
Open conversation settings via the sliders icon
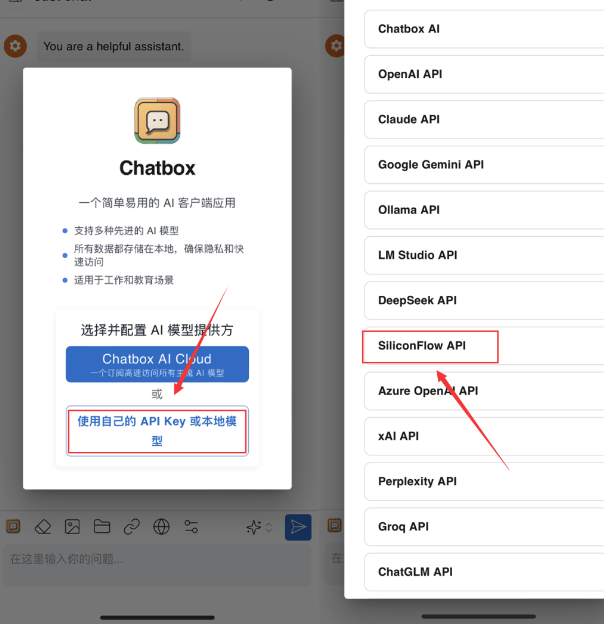click(x=191, y=527)
